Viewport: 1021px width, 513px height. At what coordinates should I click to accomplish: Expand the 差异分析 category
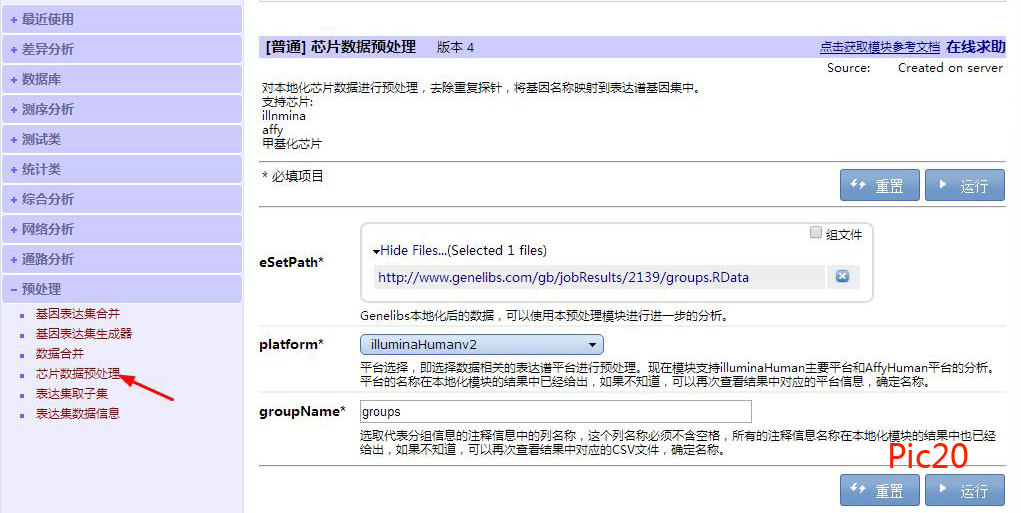48,49
